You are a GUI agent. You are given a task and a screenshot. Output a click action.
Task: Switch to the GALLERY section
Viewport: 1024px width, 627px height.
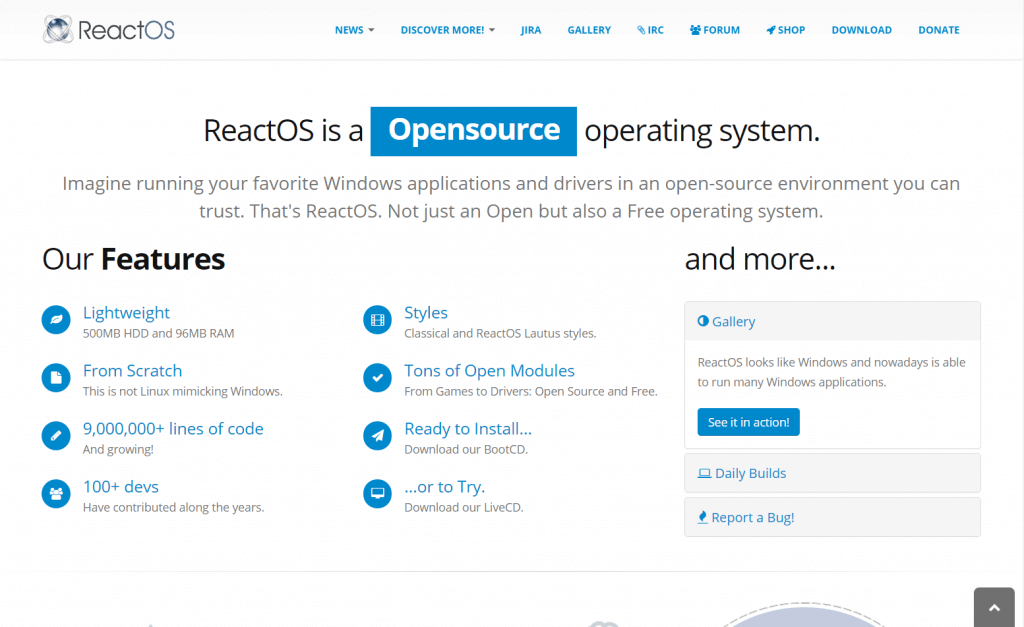(x=589, y=30)
